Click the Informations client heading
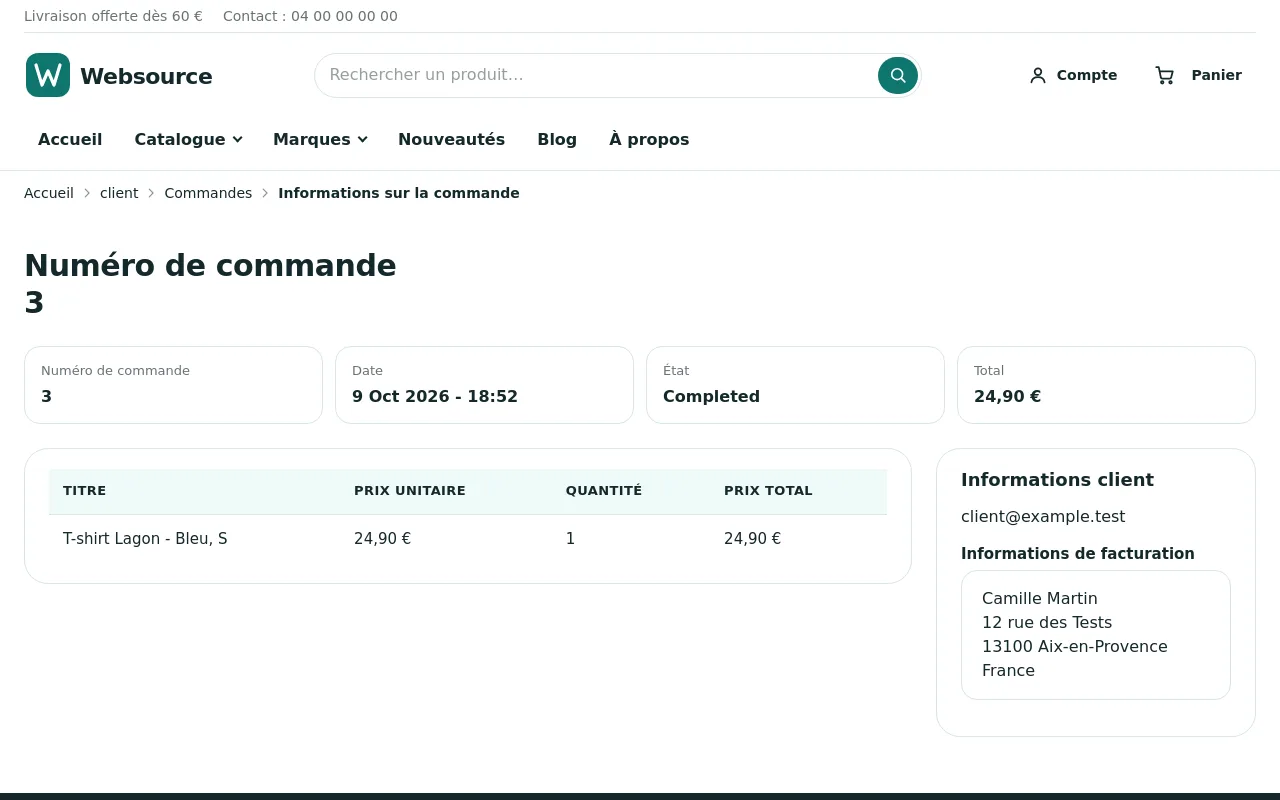Viewport: 1280px width, 800px height. 1057,480
